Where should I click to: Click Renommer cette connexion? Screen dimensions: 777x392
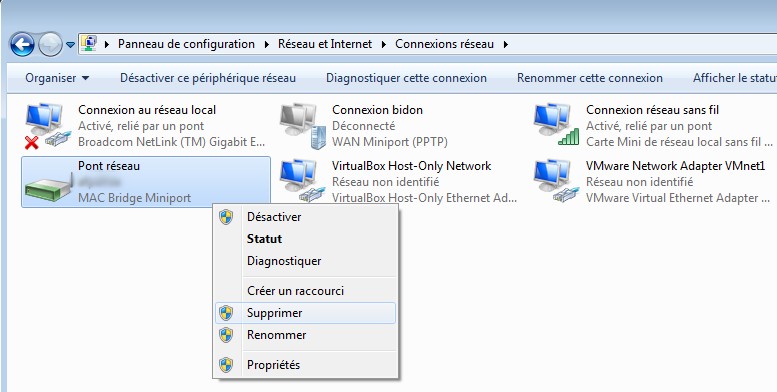590,78
